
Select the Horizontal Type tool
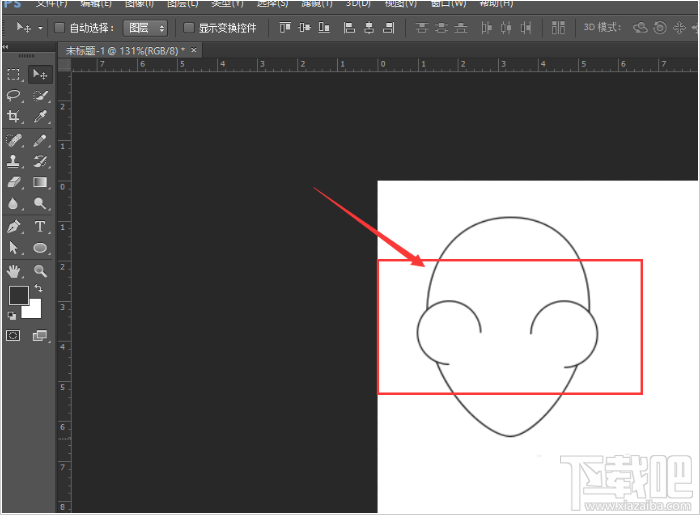(x=40, y=226)
